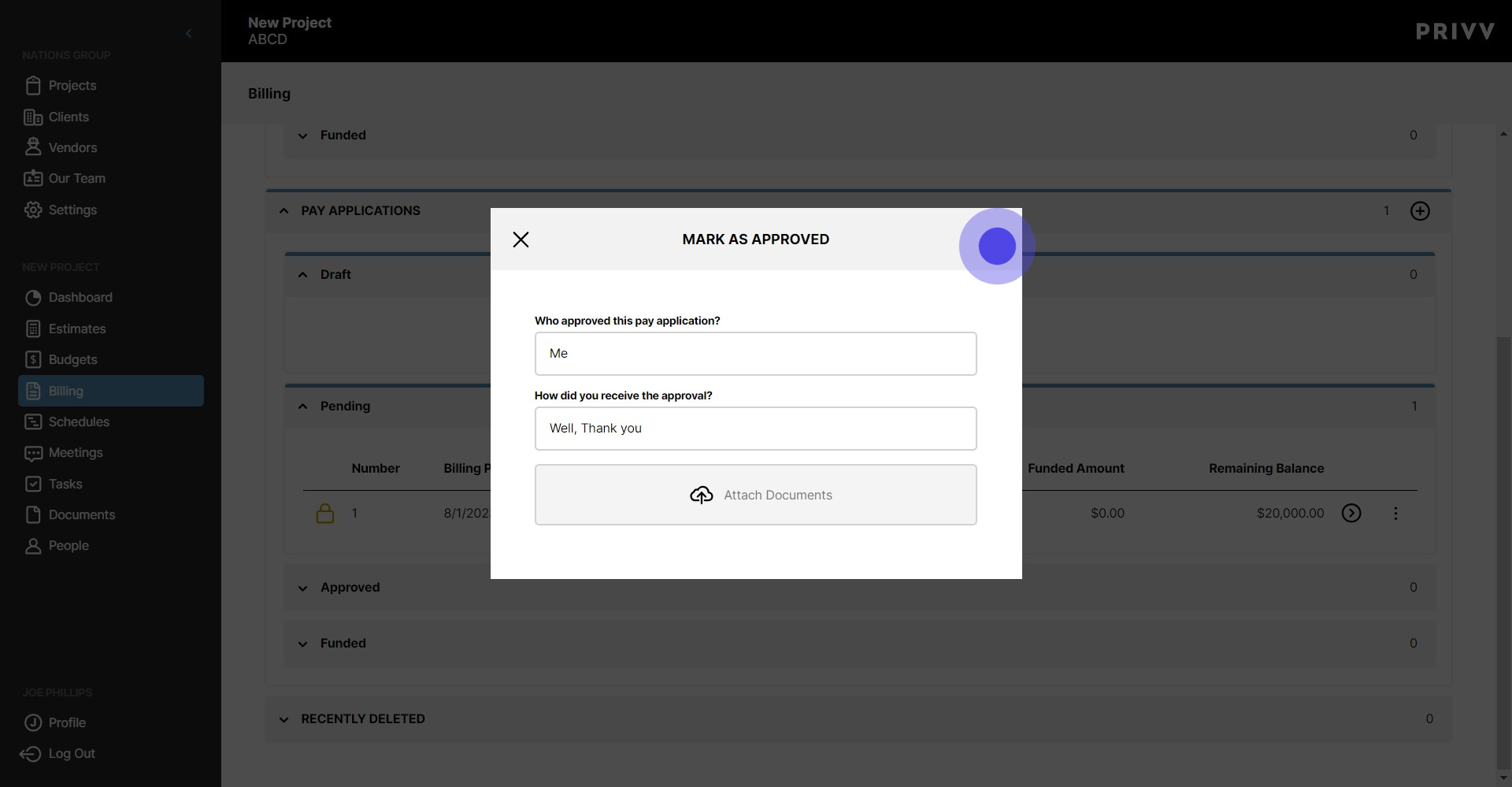Image resolution: width=1512 pixels, height=787 pixels.
Task: Click the Number column header
Action: [376, 468]
